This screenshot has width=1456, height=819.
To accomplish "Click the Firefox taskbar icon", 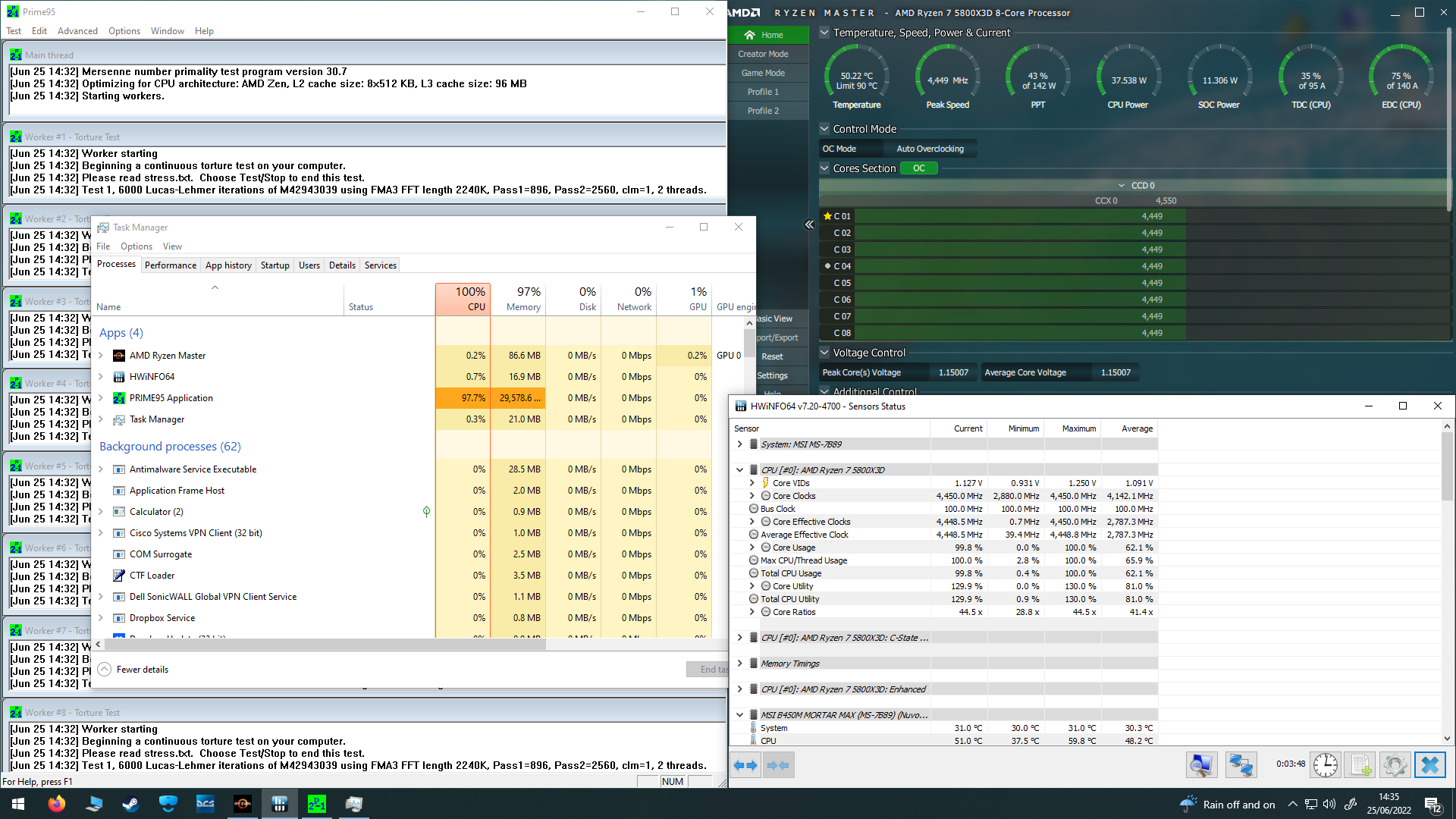I will (x=57, y=804).
